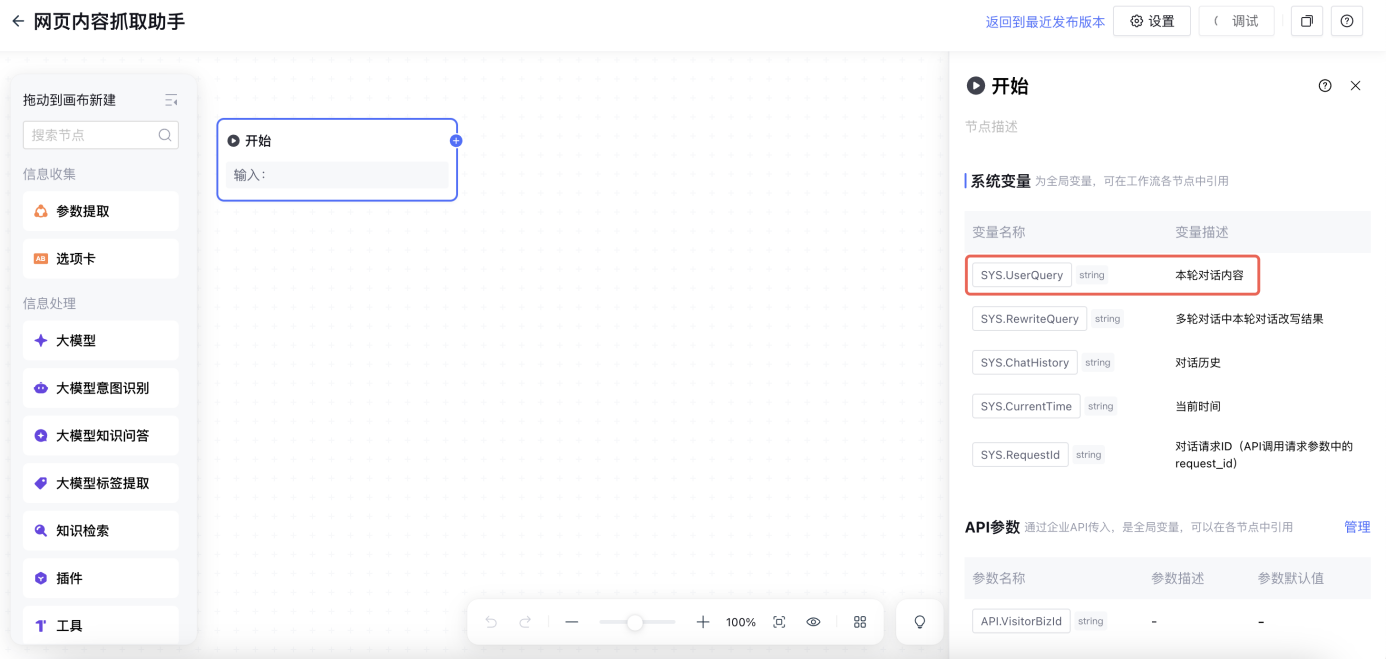Click the 调试 button
1386x659 pixels.
[1236, 21]
